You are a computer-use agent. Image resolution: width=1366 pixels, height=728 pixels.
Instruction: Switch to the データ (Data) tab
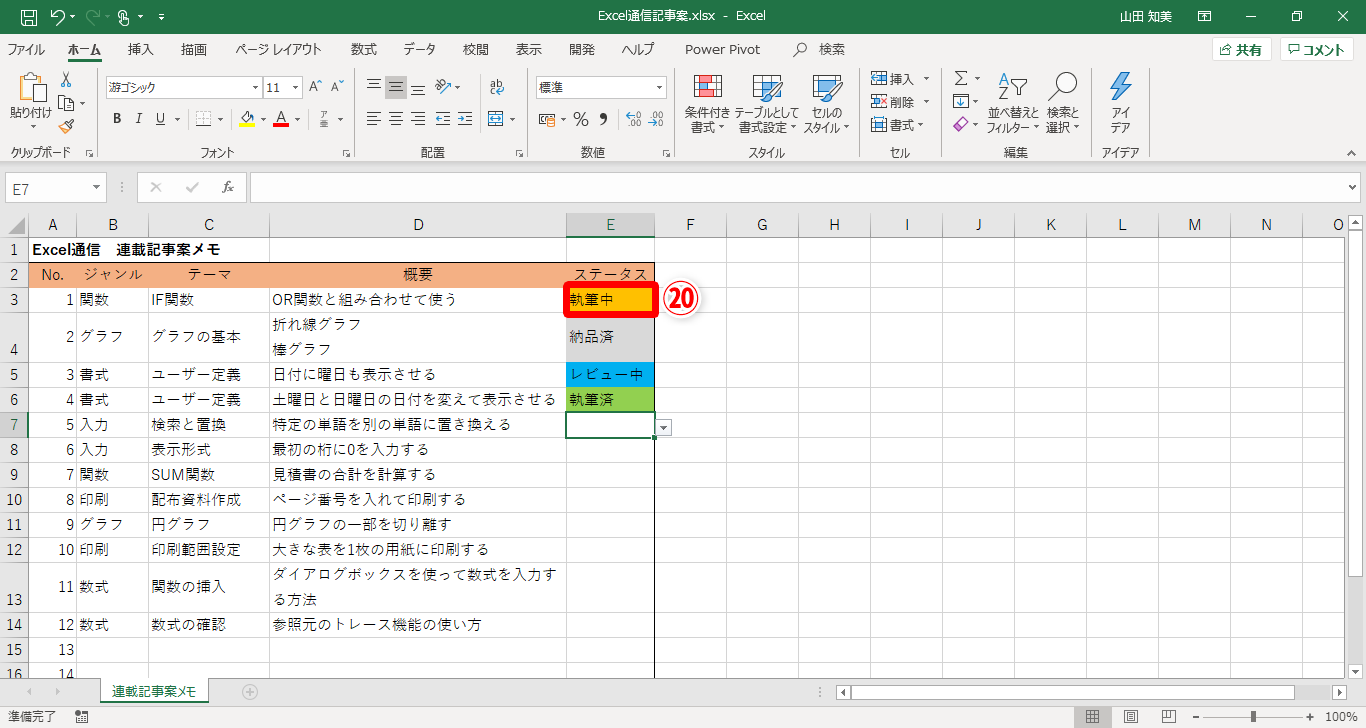(x=420, y=50)
